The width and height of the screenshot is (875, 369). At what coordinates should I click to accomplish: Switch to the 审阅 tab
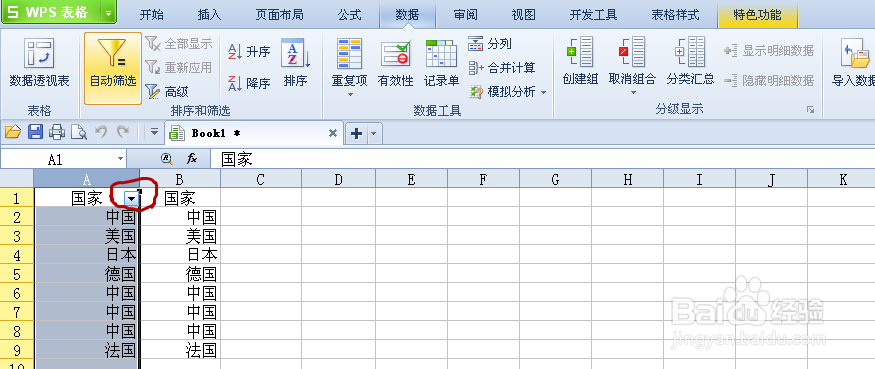(x=465, y=15)
